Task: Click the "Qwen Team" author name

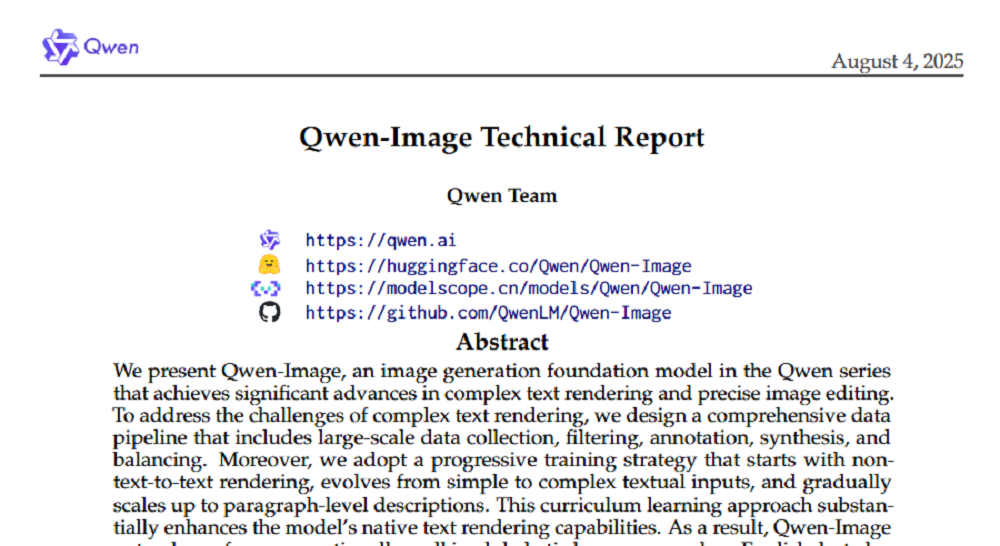Action: (501, 196)
